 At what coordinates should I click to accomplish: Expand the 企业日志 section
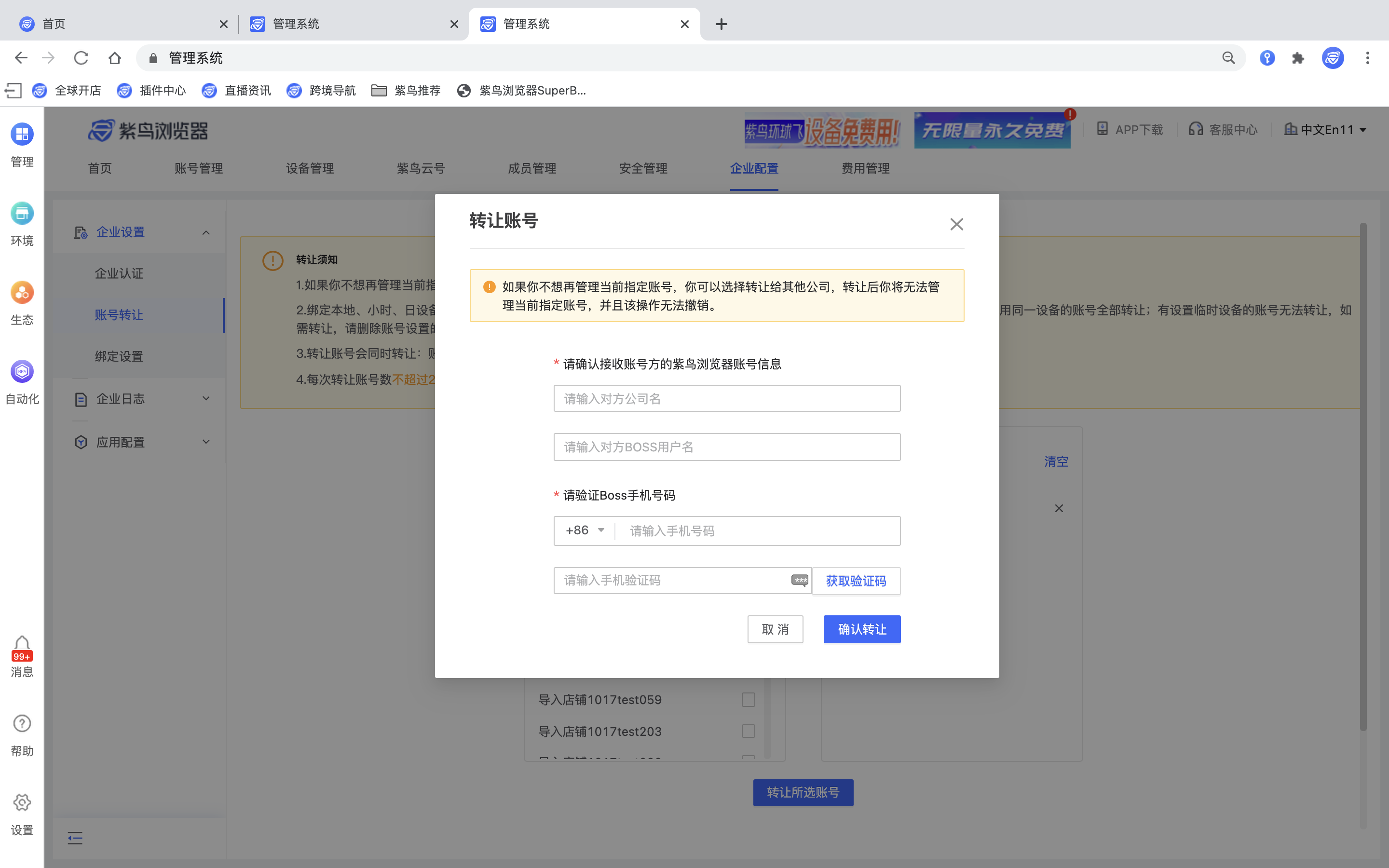pos(121,398)
